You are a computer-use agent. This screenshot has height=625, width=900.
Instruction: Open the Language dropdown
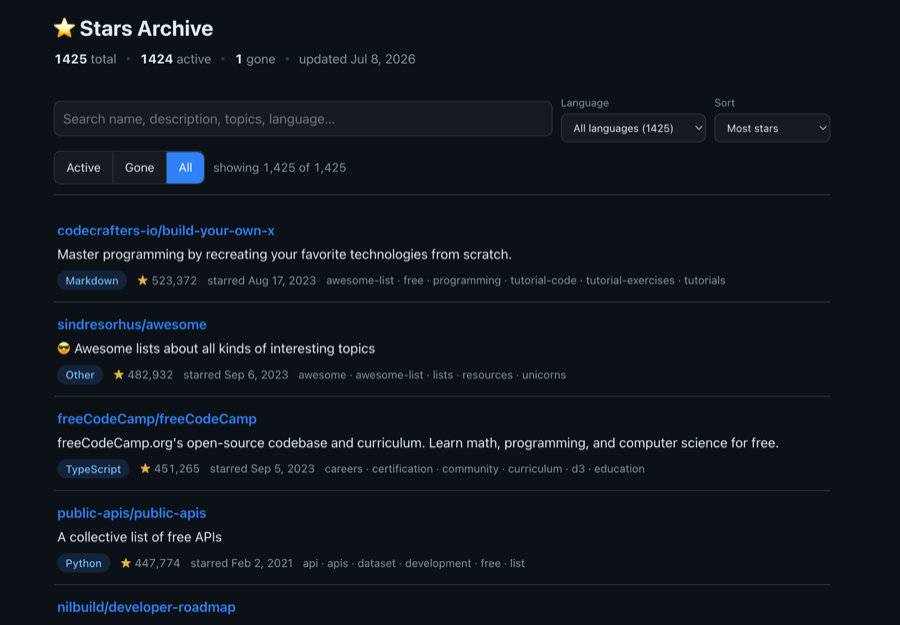click(x=633, y=128)
